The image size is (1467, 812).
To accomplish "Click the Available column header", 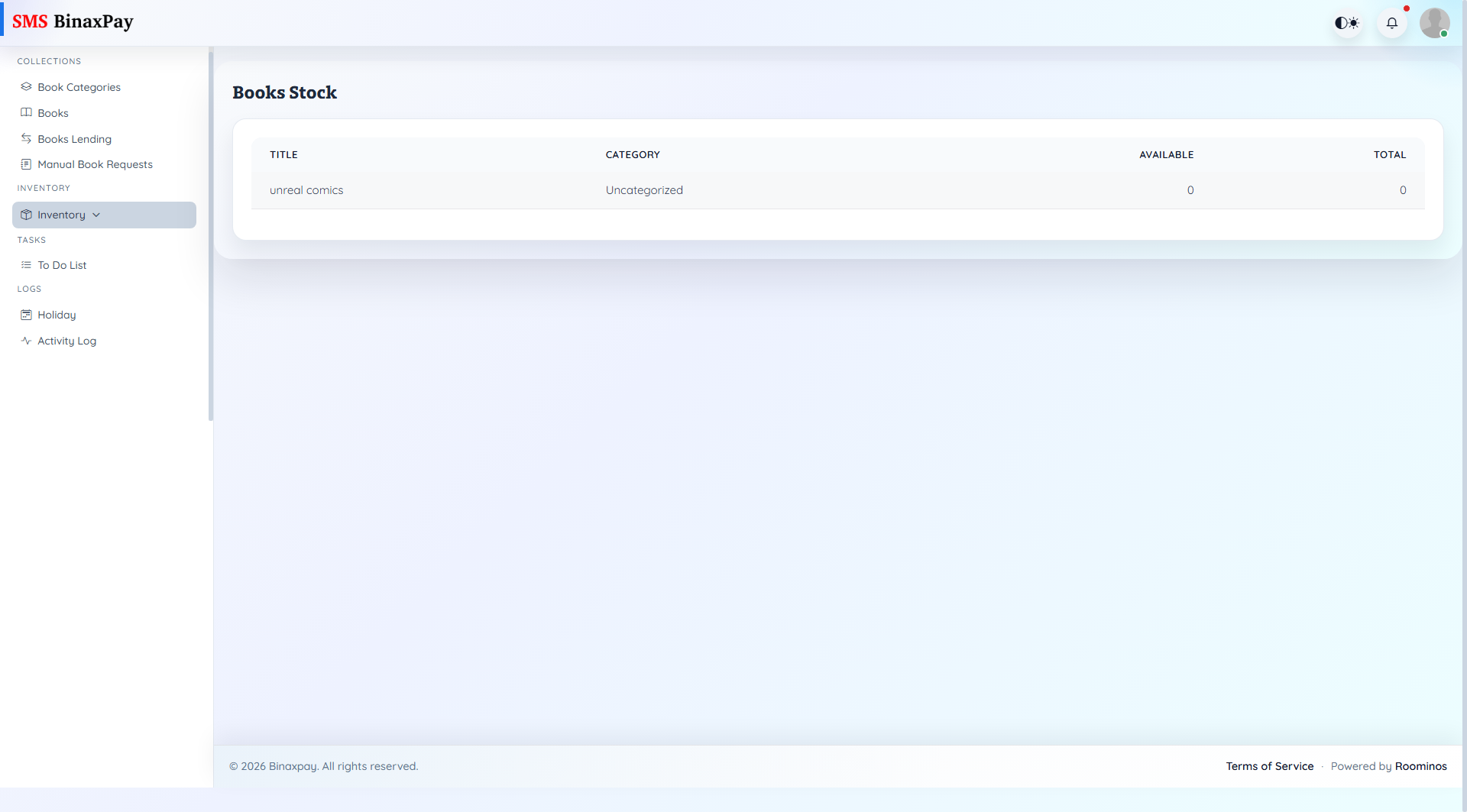I will click(x=1166, y=154).
